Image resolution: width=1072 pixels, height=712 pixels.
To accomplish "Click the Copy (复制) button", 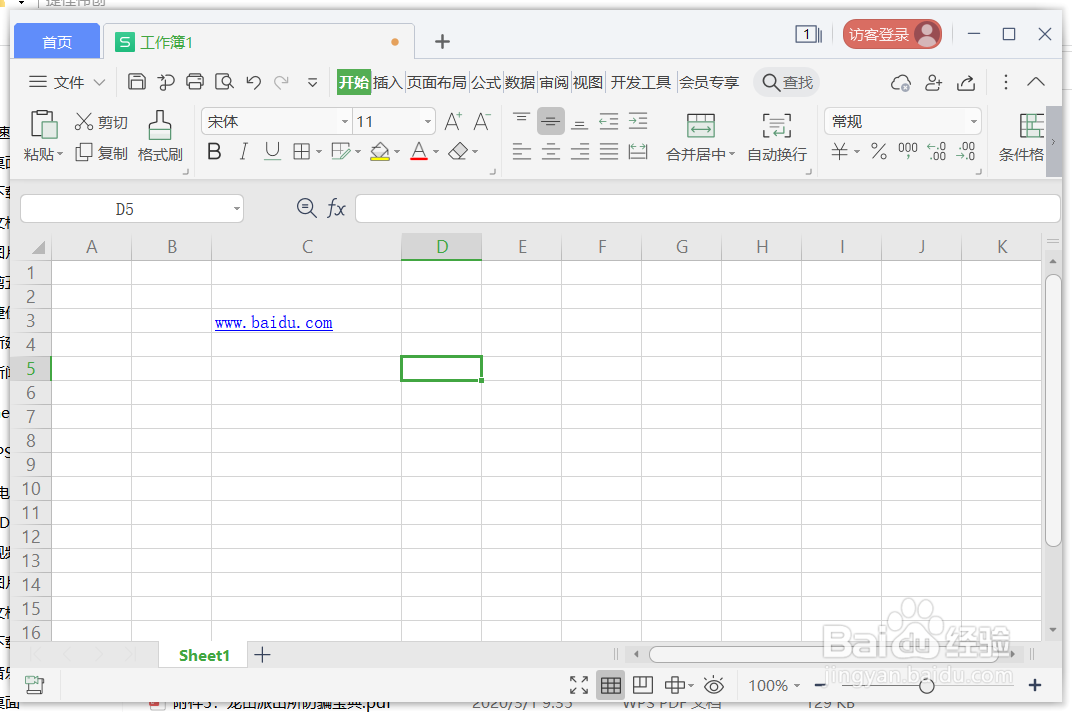I will [101, 153].
